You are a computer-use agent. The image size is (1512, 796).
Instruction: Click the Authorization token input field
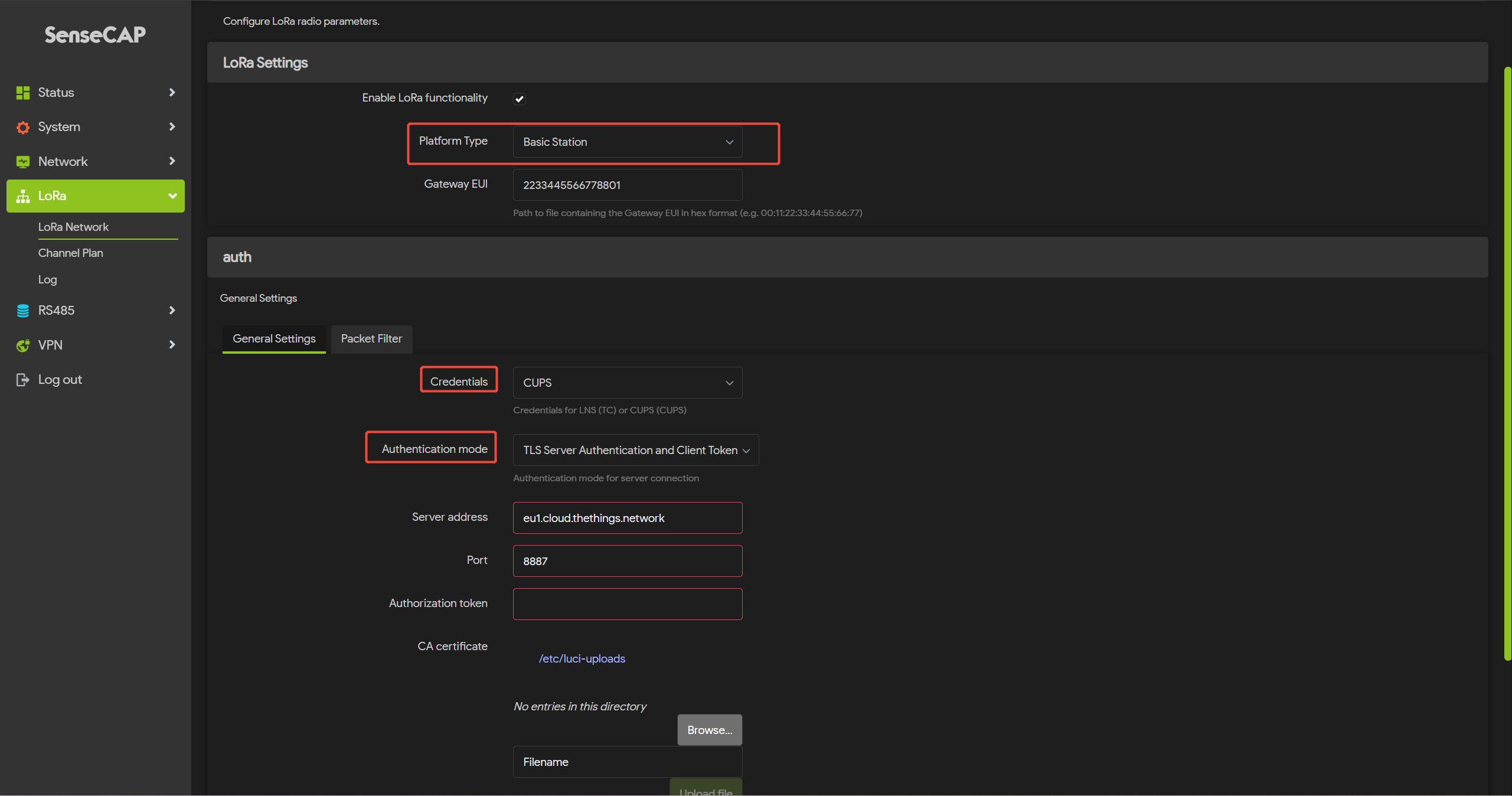click(x=627, y=603)
